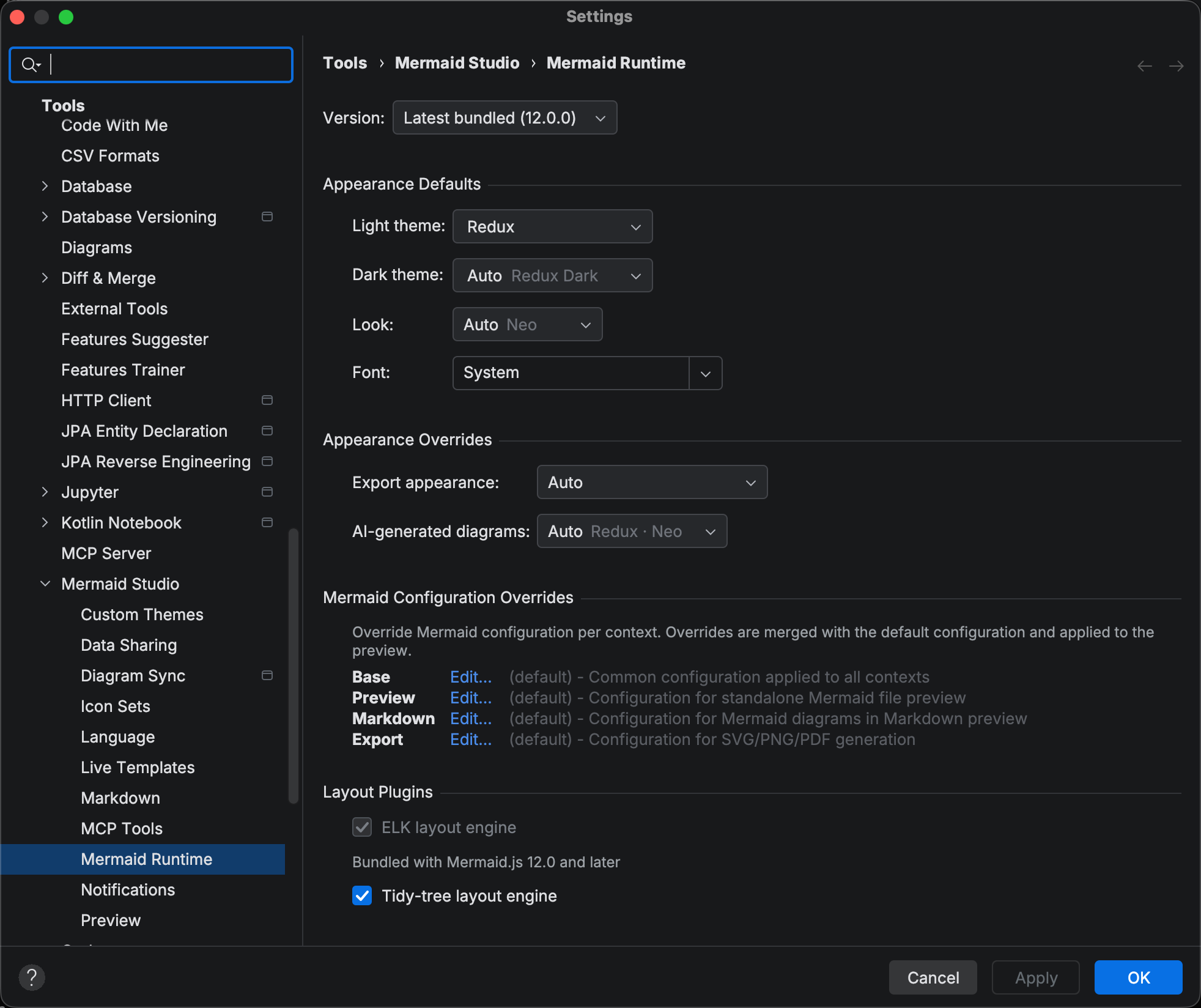Click the help question mark icon
Viewport: 1201px width, 1008px height.
[x=32, y=977]
